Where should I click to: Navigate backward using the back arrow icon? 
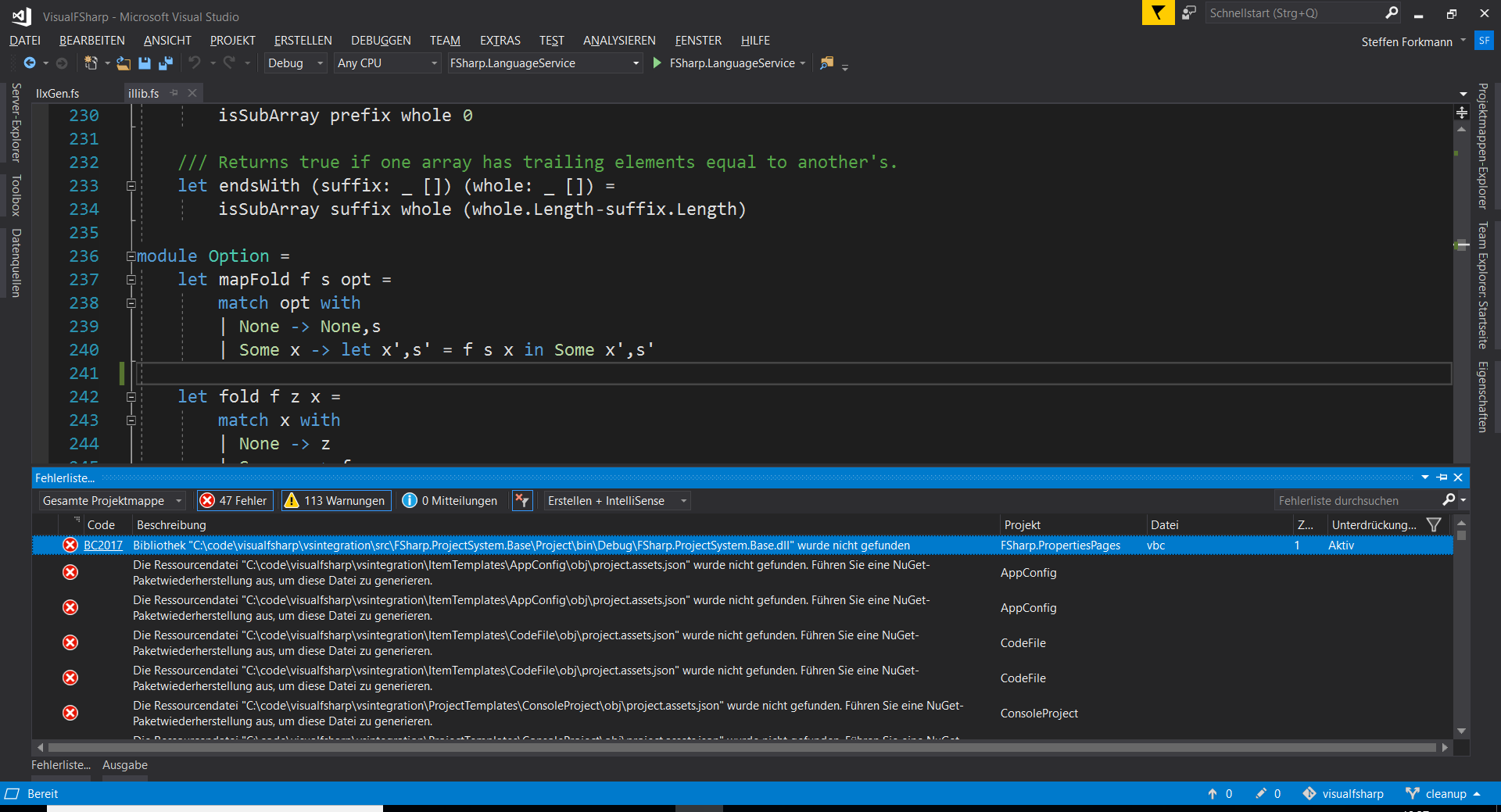(28, 63)
